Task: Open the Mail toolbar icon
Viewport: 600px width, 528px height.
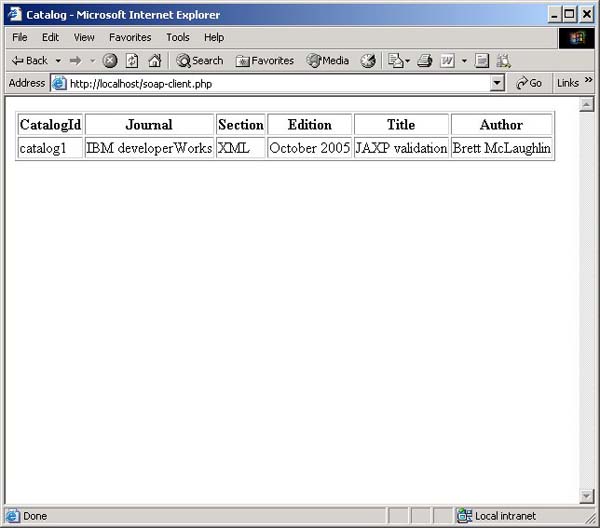Action: 398,60
